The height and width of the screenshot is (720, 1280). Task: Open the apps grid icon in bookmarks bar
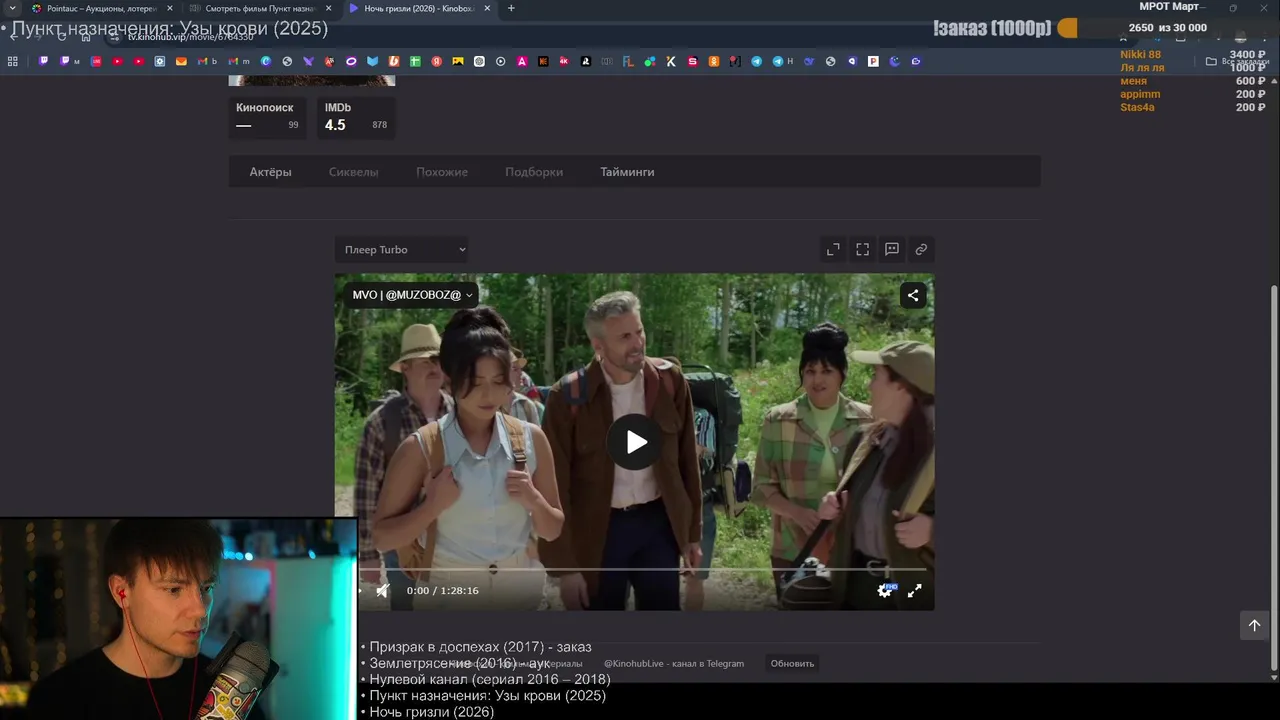point(13,61)
